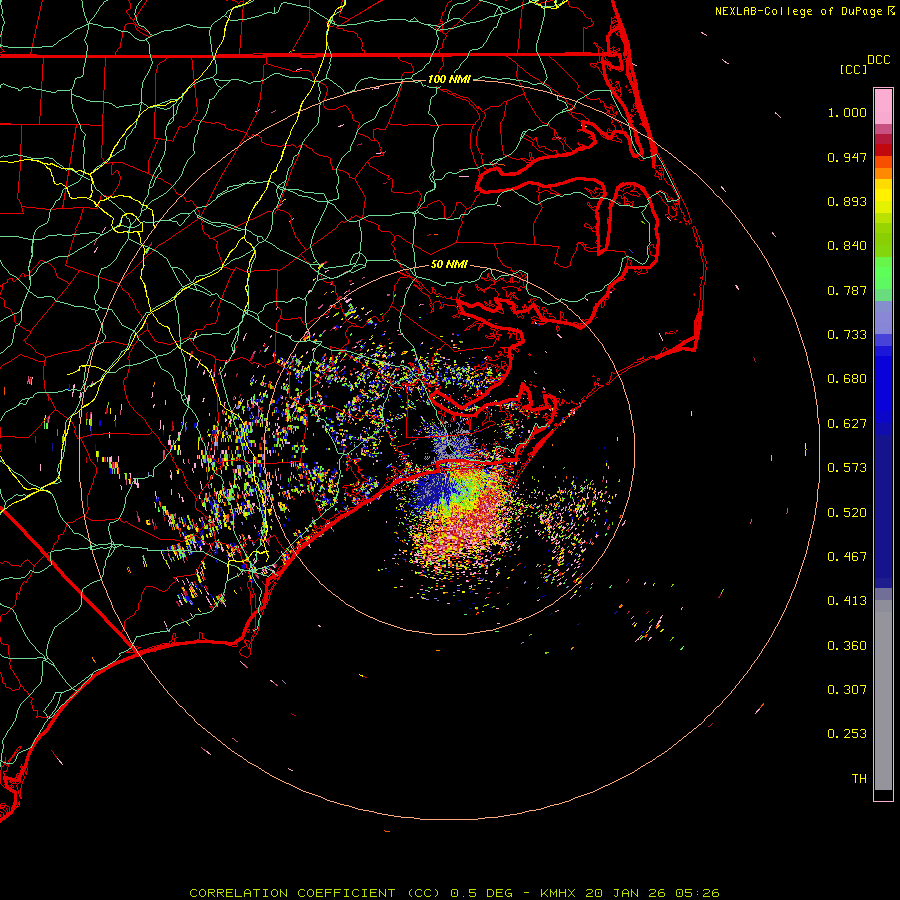Select the 0.413 scale value

click(x=847, y=601)
